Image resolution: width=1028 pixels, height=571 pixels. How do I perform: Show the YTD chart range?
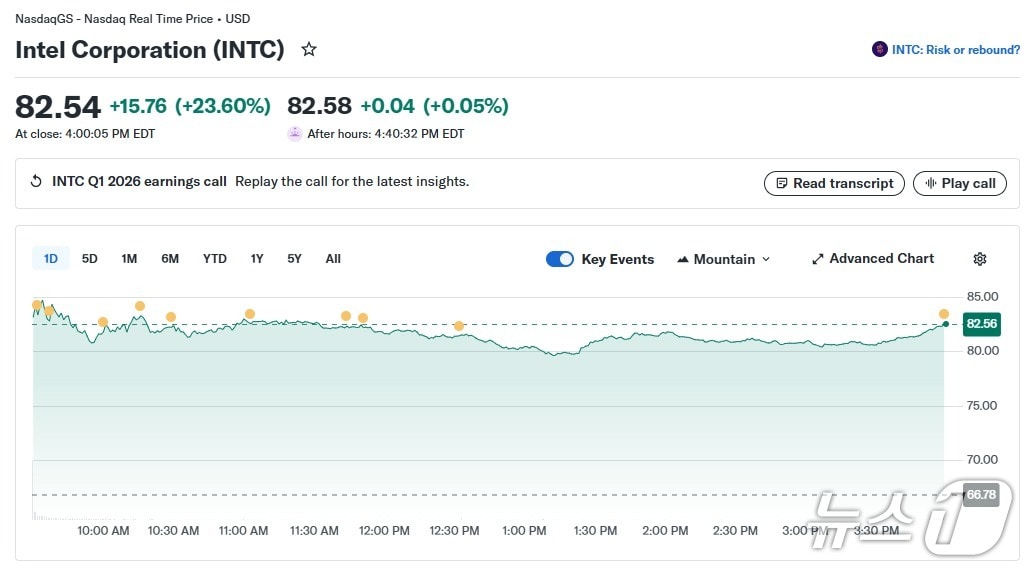pyautogui.click(x=215, y=259)
